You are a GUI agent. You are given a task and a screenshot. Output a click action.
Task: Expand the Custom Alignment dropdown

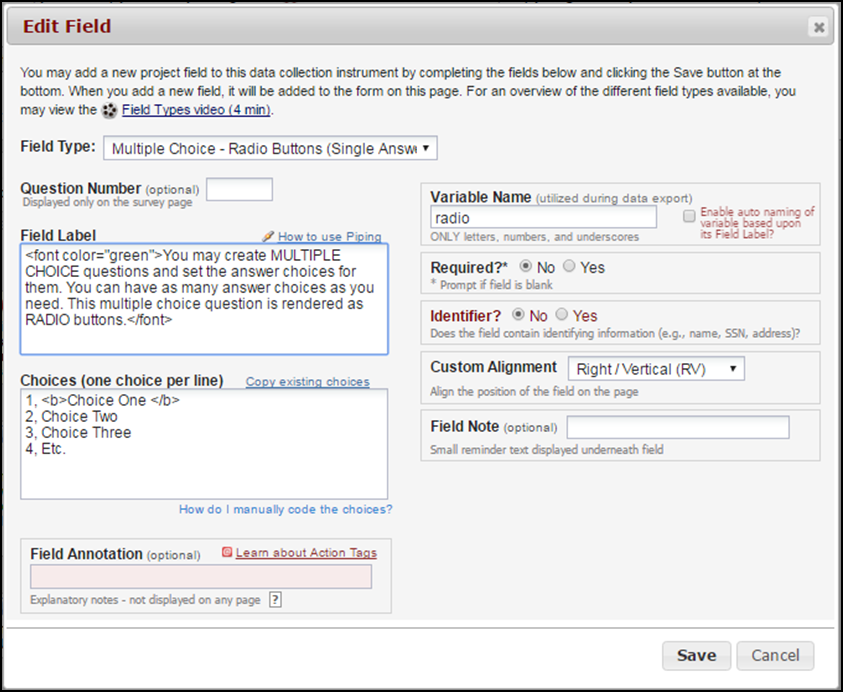coord(656,369)
